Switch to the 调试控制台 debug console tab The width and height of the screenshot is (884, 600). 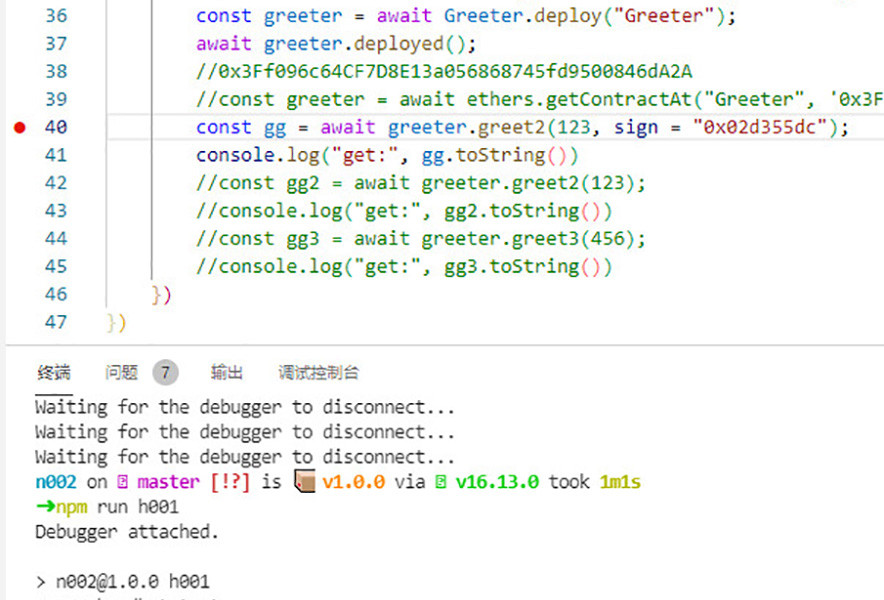click(318, 373)
